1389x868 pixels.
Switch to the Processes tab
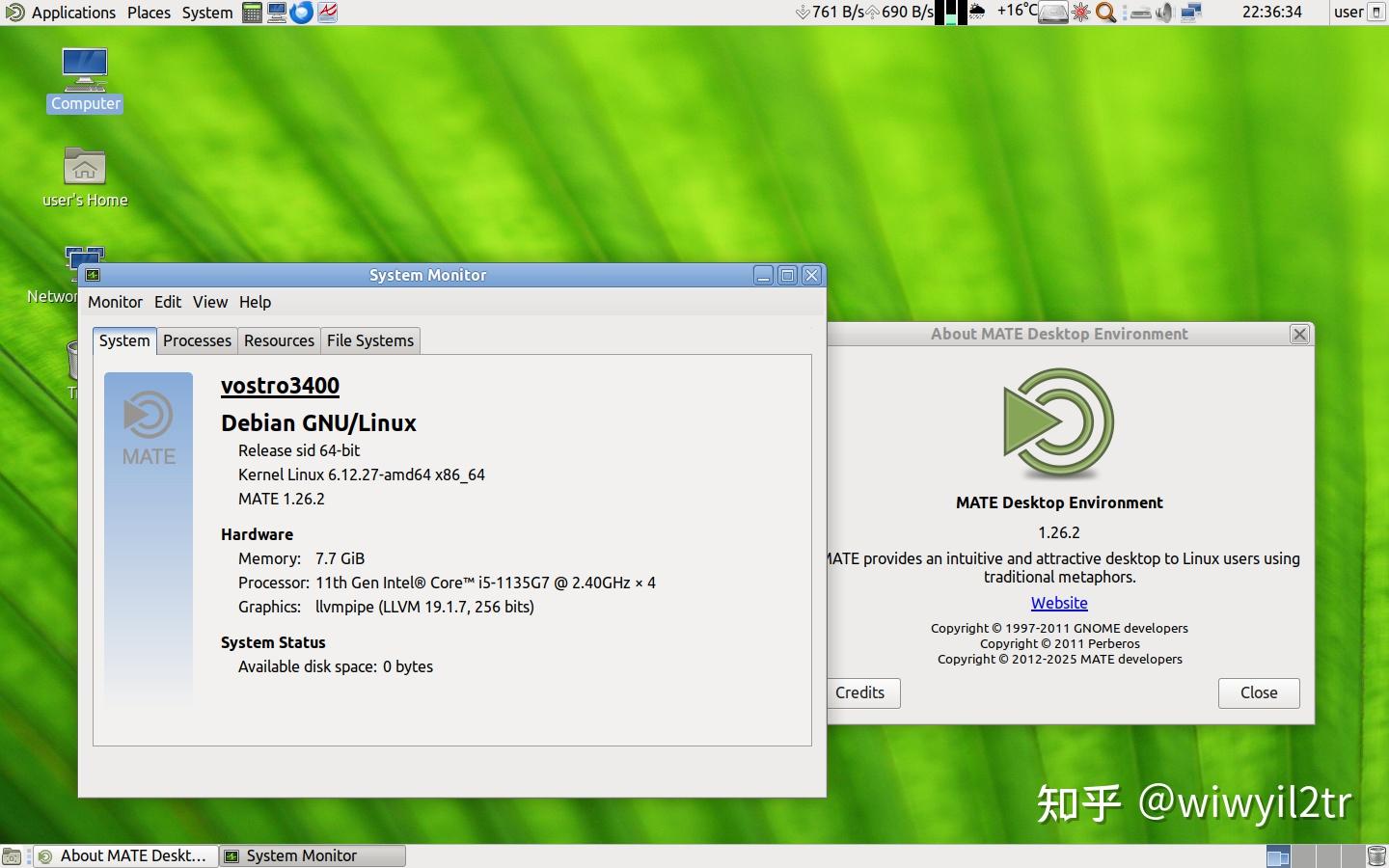(197, 340)
